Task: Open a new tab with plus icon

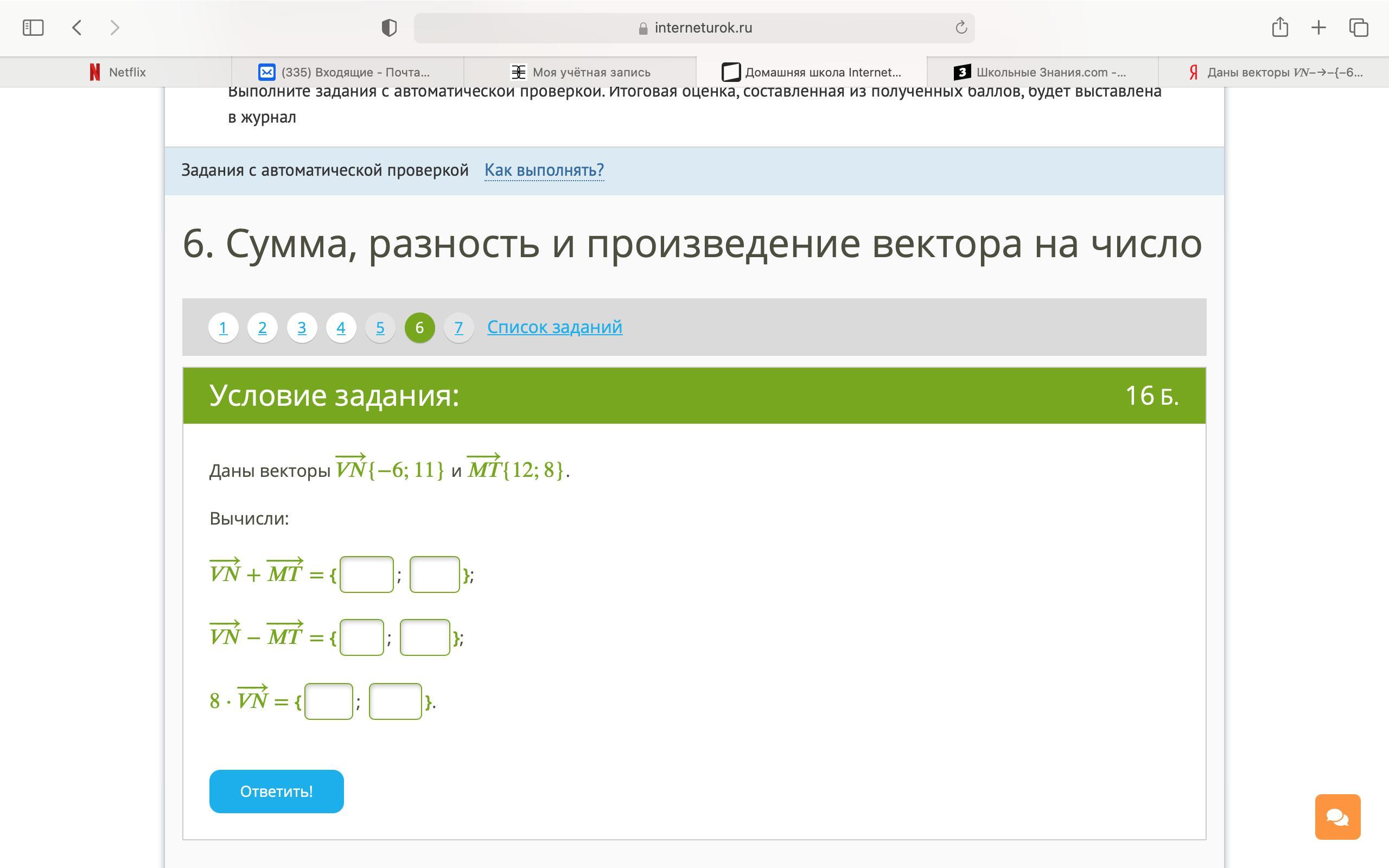Action: 1318,28
